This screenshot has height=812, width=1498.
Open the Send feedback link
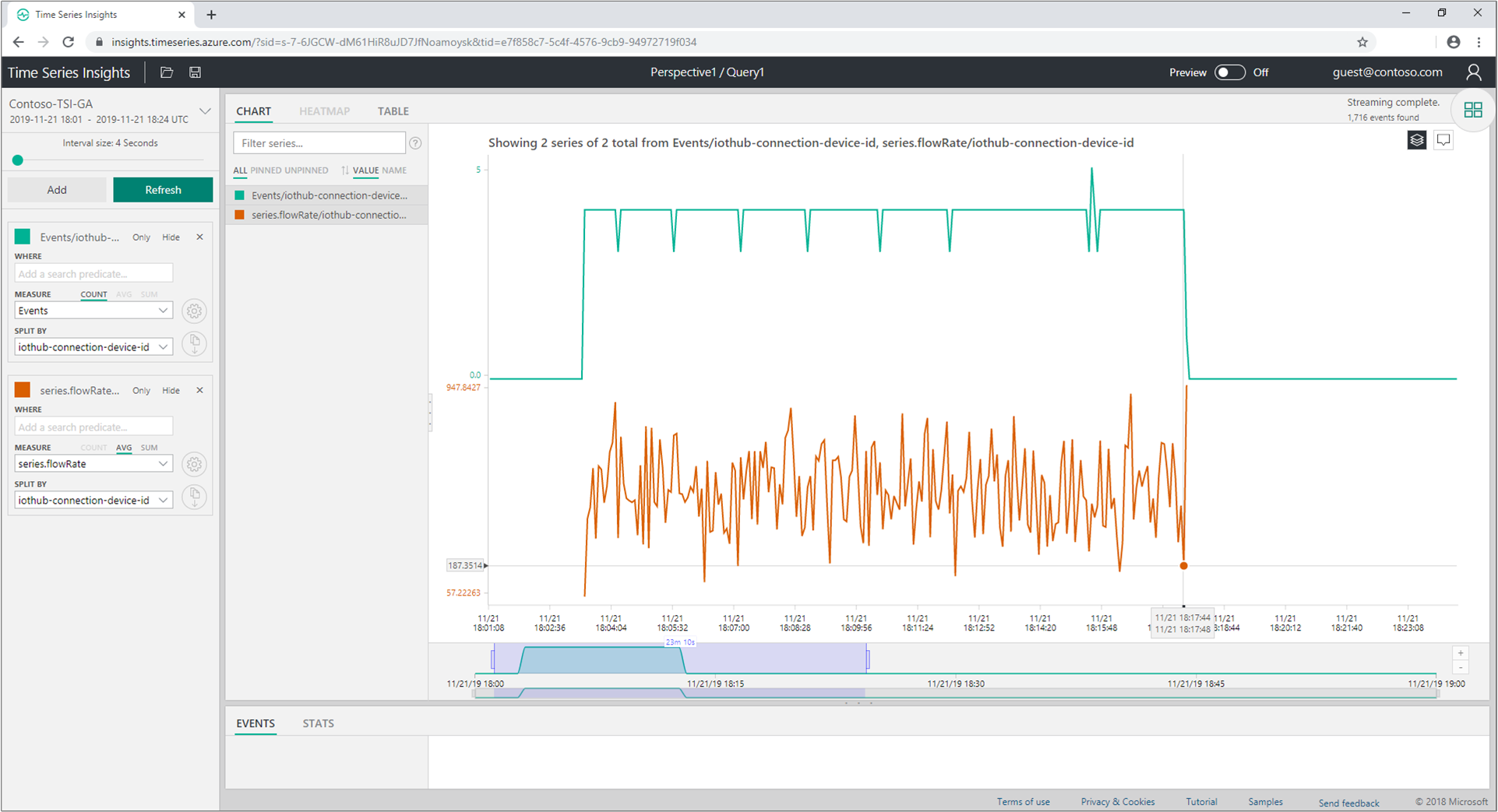tap(1348, 803)
